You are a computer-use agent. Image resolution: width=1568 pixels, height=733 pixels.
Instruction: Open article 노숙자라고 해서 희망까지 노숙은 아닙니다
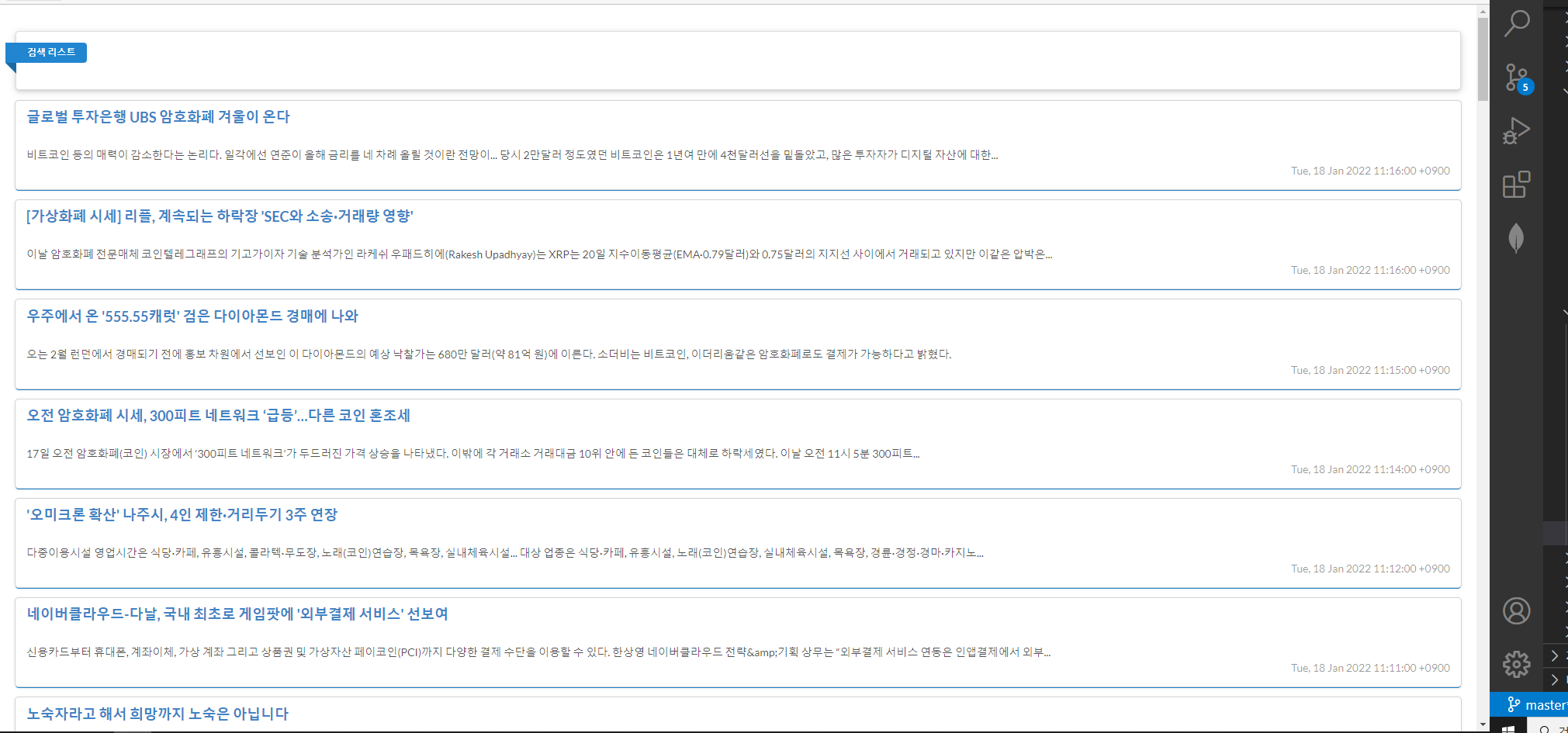(157, 714)
